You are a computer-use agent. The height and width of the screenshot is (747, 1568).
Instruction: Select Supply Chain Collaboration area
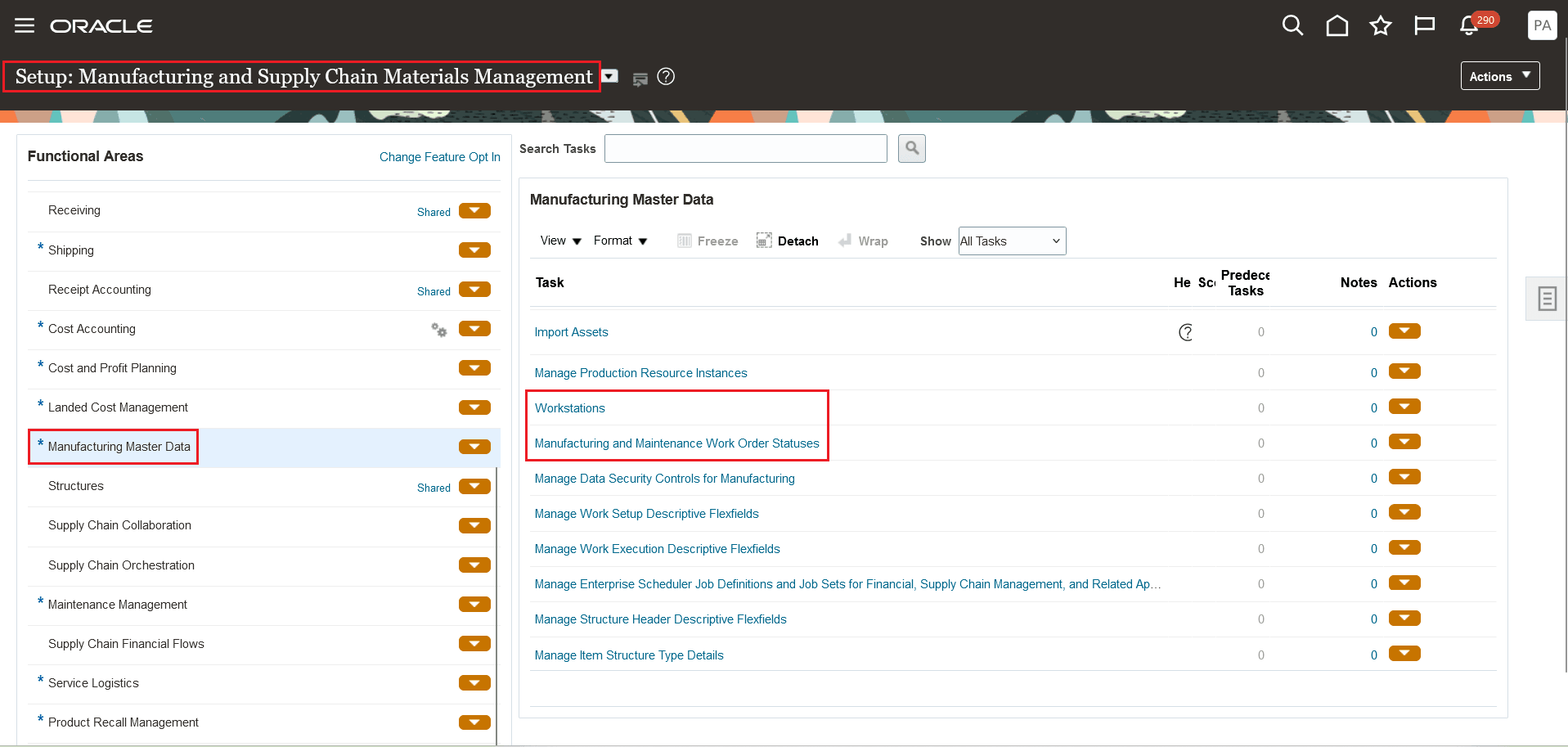[x=119, y=525]
